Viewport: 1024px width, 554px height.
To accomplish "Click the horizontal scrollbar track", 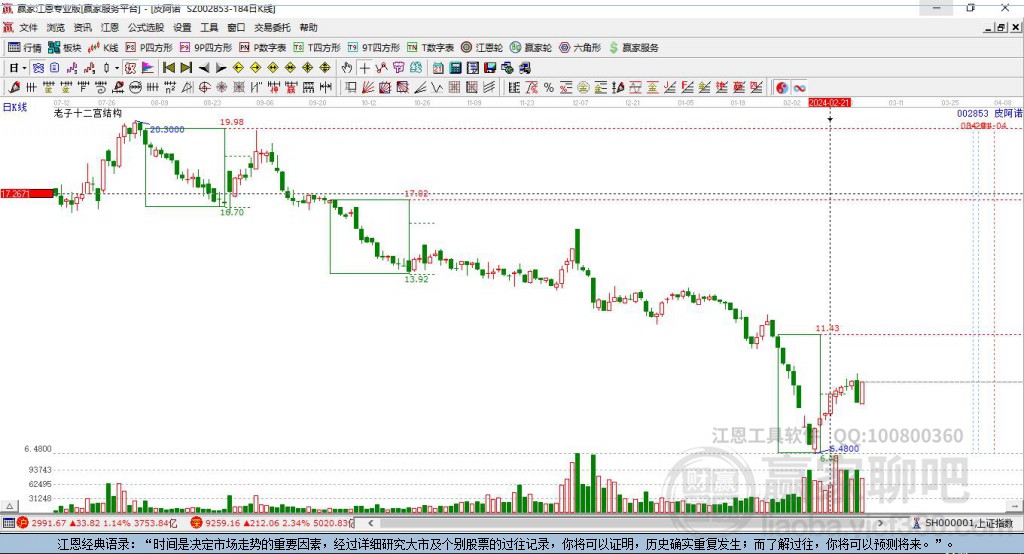I will point(626,523).
